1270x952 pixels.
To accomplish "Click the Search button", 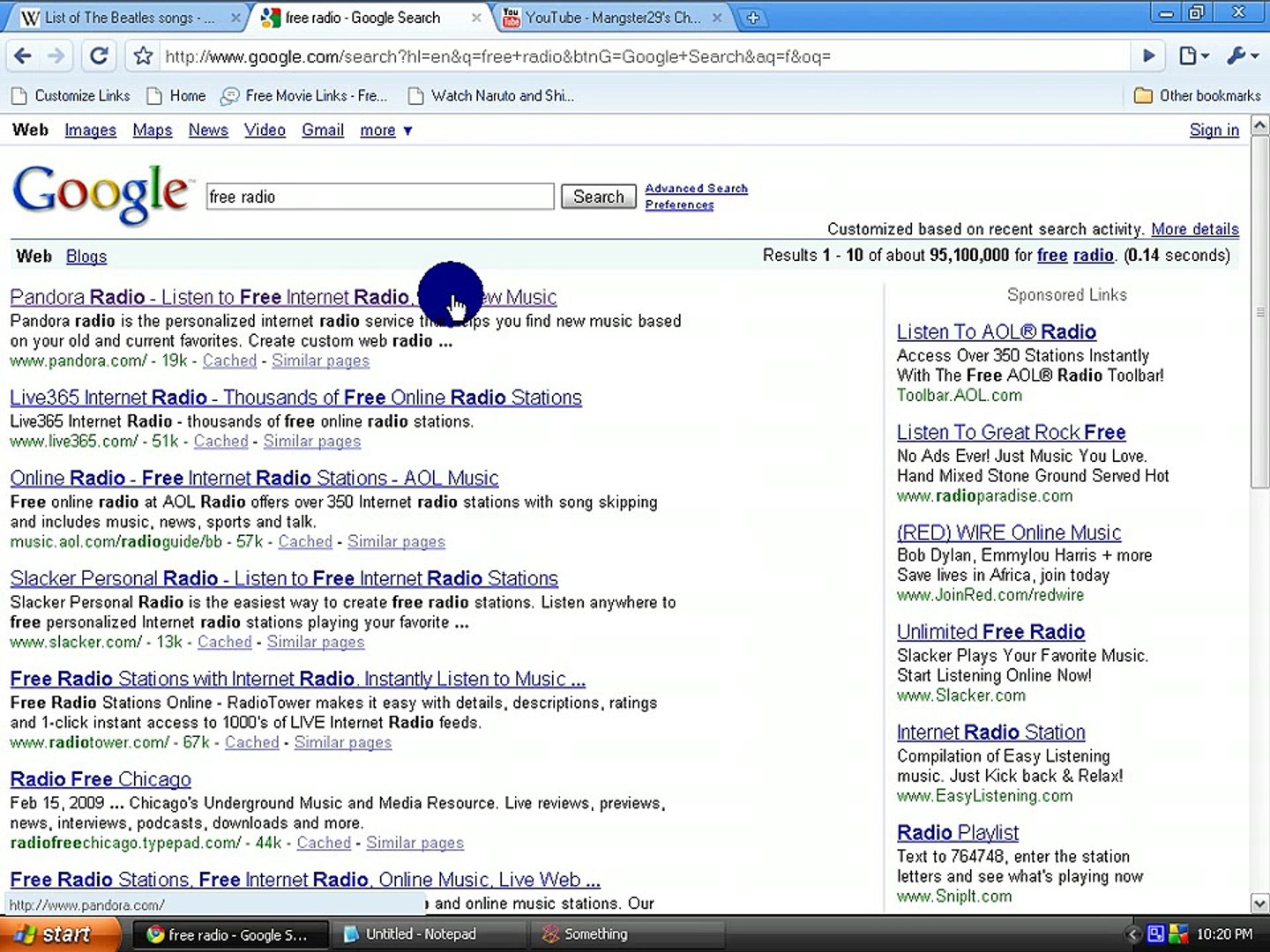I will click(x=599, y=197).
